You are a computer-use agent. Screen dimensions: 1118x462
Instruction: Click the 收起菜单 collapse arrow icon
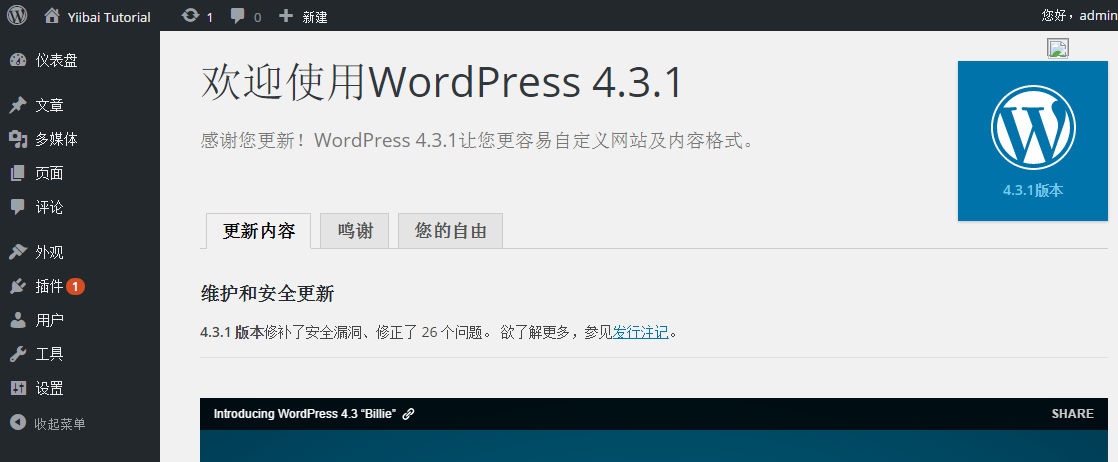pos(18,424)
